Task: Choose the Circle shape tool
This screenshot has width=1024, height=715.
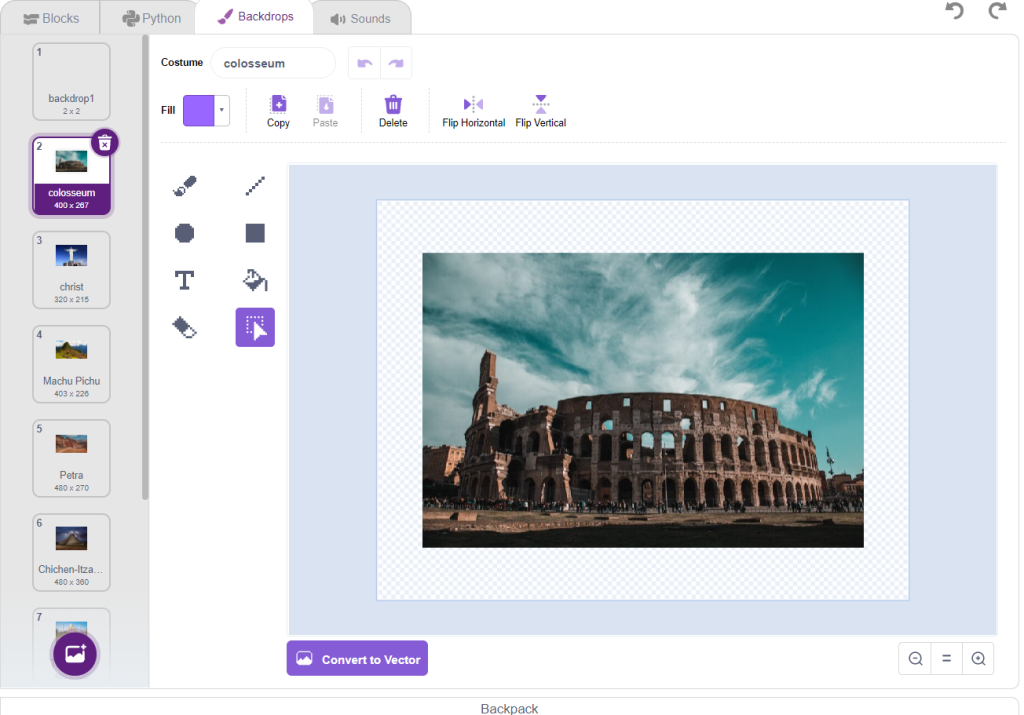Action: (x=185, y=233)
